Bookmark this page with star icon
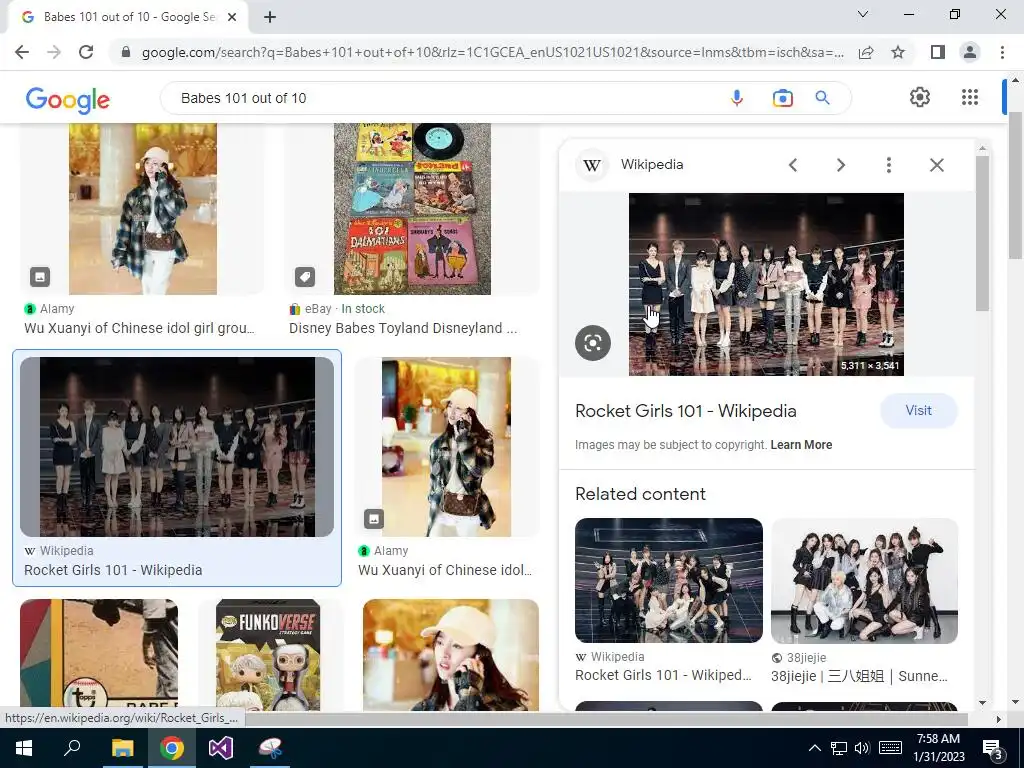 point(898,52)
